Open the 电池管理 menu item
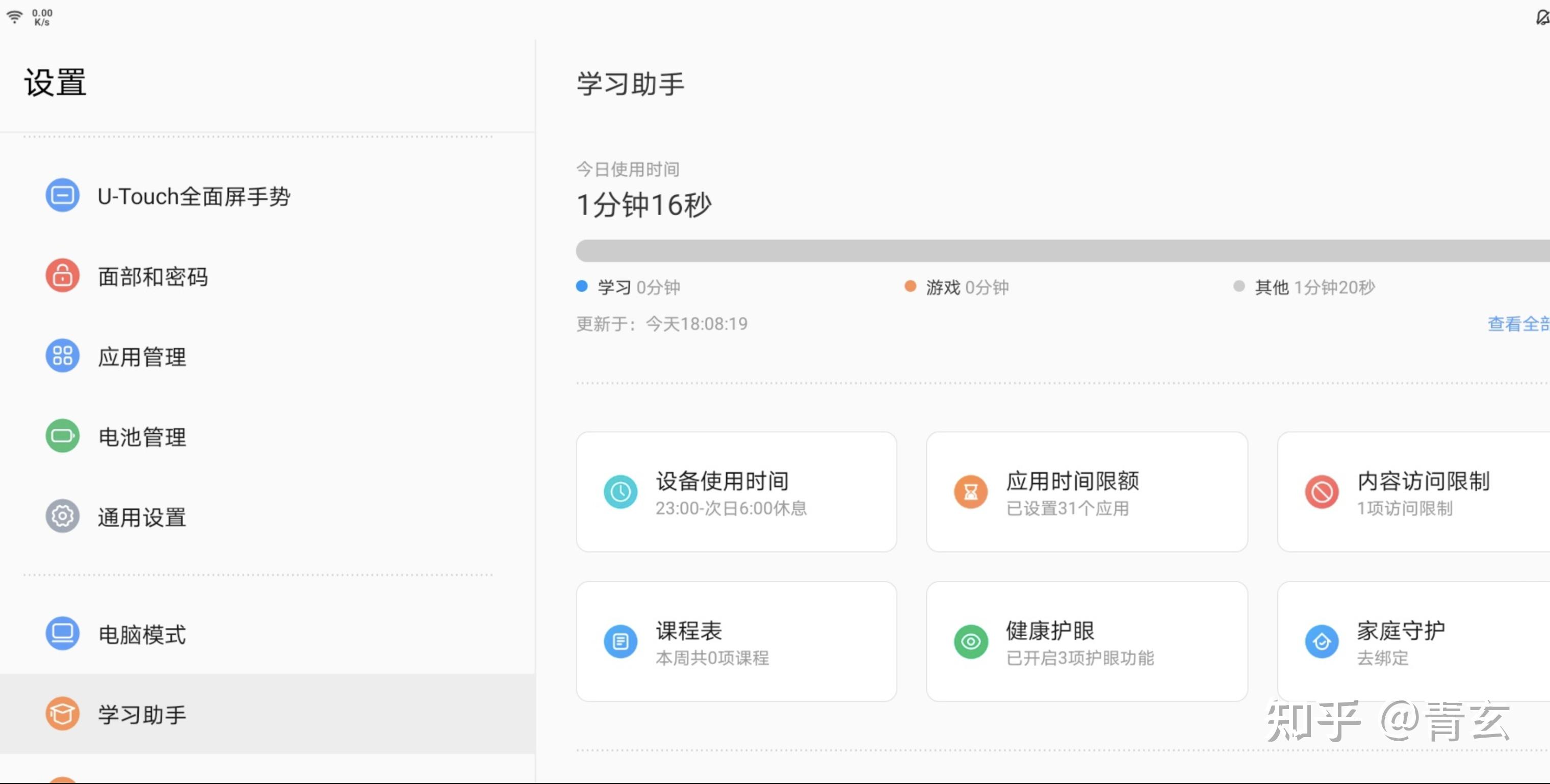Screen dimensions: 1550x784 click(142, 437)
